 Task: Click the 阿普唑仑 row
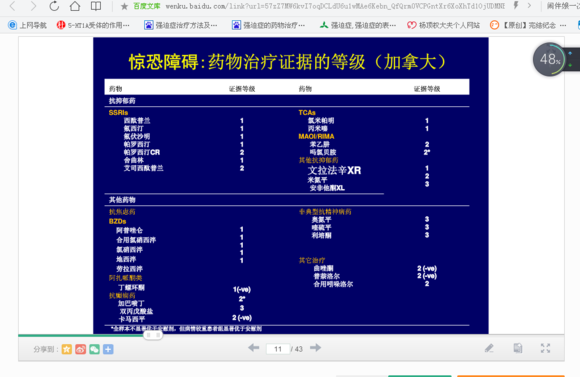(129, 230)
